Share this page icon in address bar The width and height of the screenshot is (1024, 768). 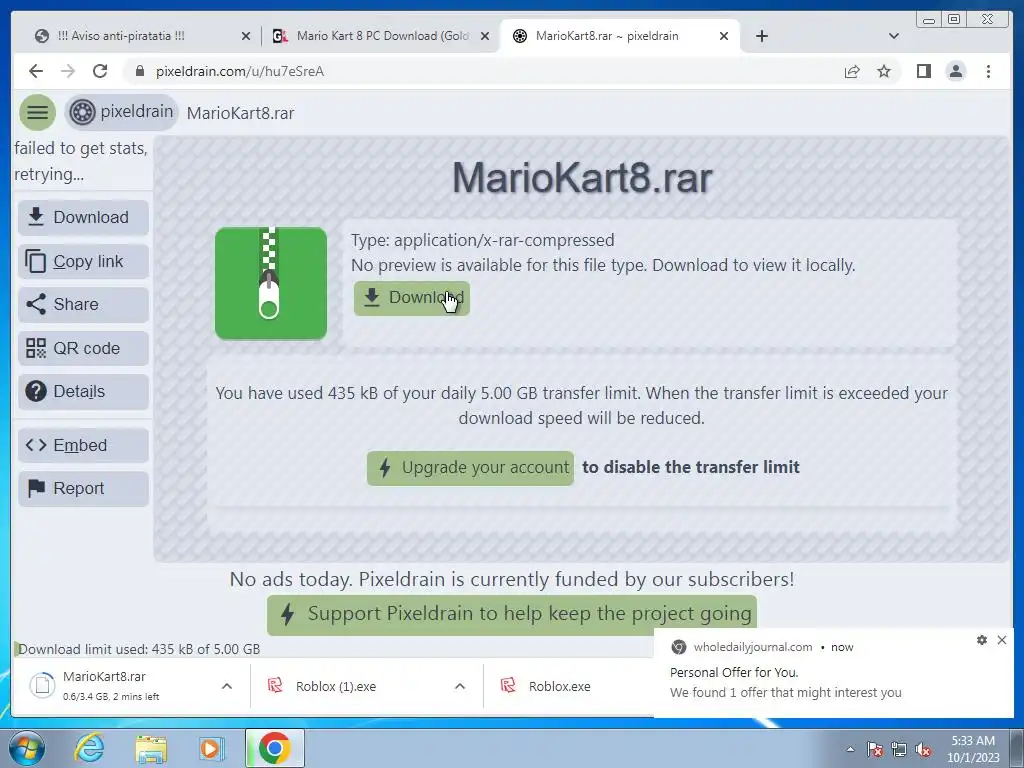point(852,71)
